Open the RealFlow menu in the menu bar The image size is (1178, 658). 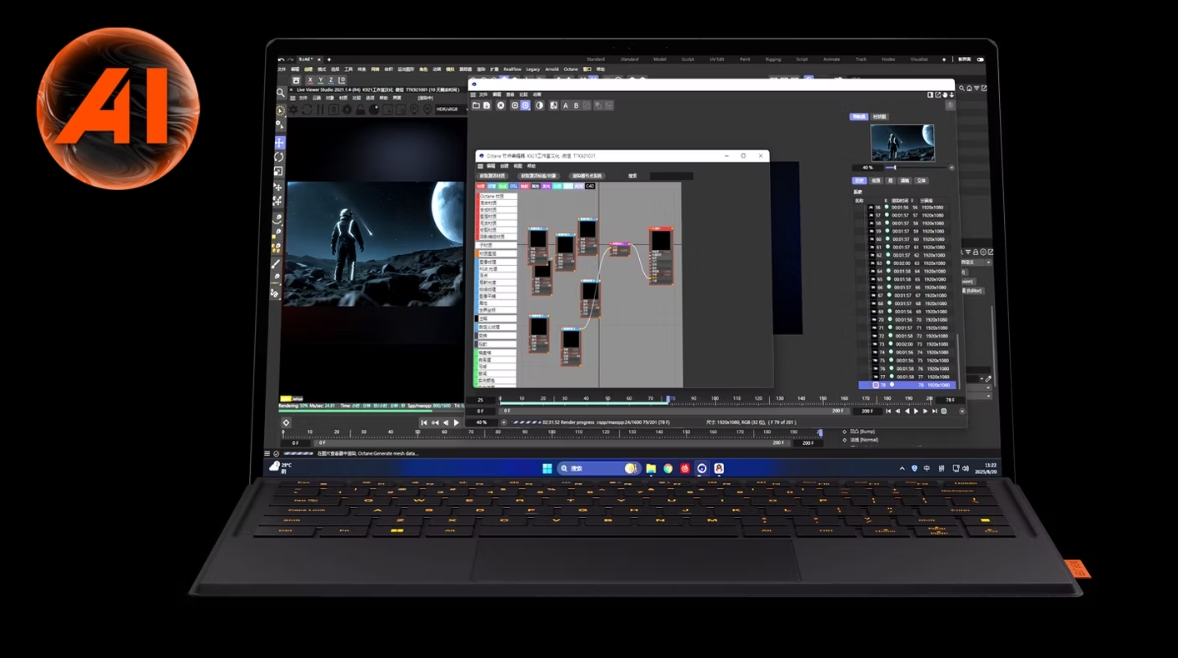[x=512, y=69]
